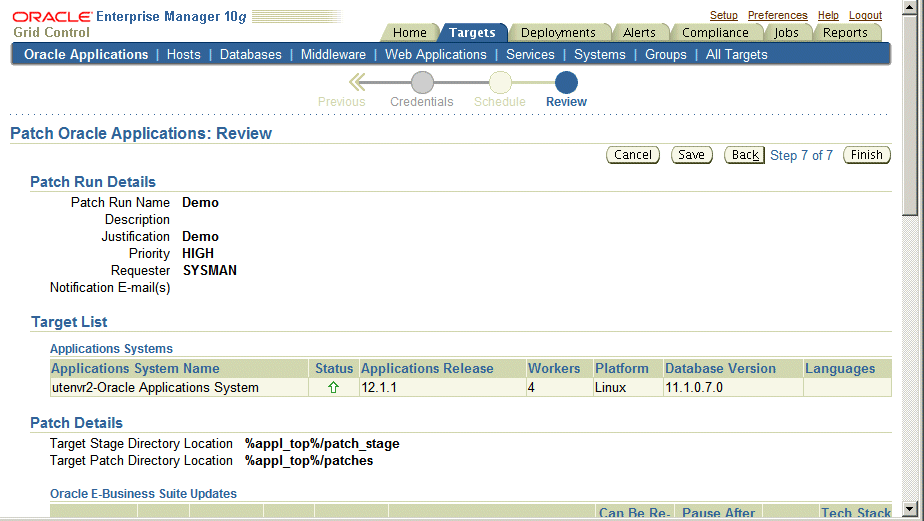This screenshot has height=521, width=924.
Task: Click the vertical scrollbar thumb
Action: click(x=910, y=114)
